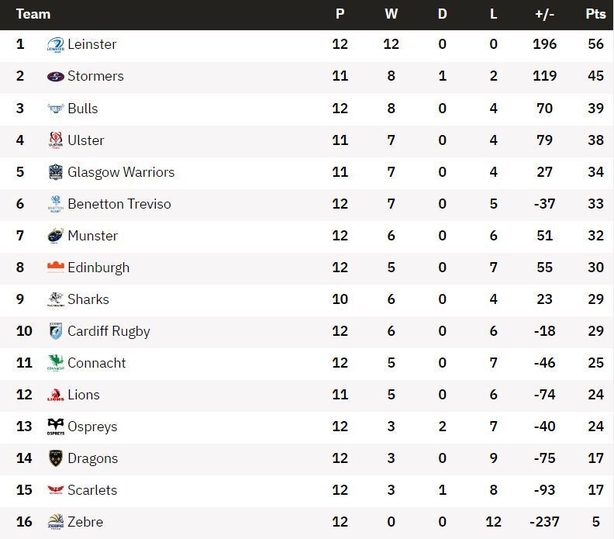Sort table by Pts column header
Screen dimensions: 614x539
click(x=596, y=14)
